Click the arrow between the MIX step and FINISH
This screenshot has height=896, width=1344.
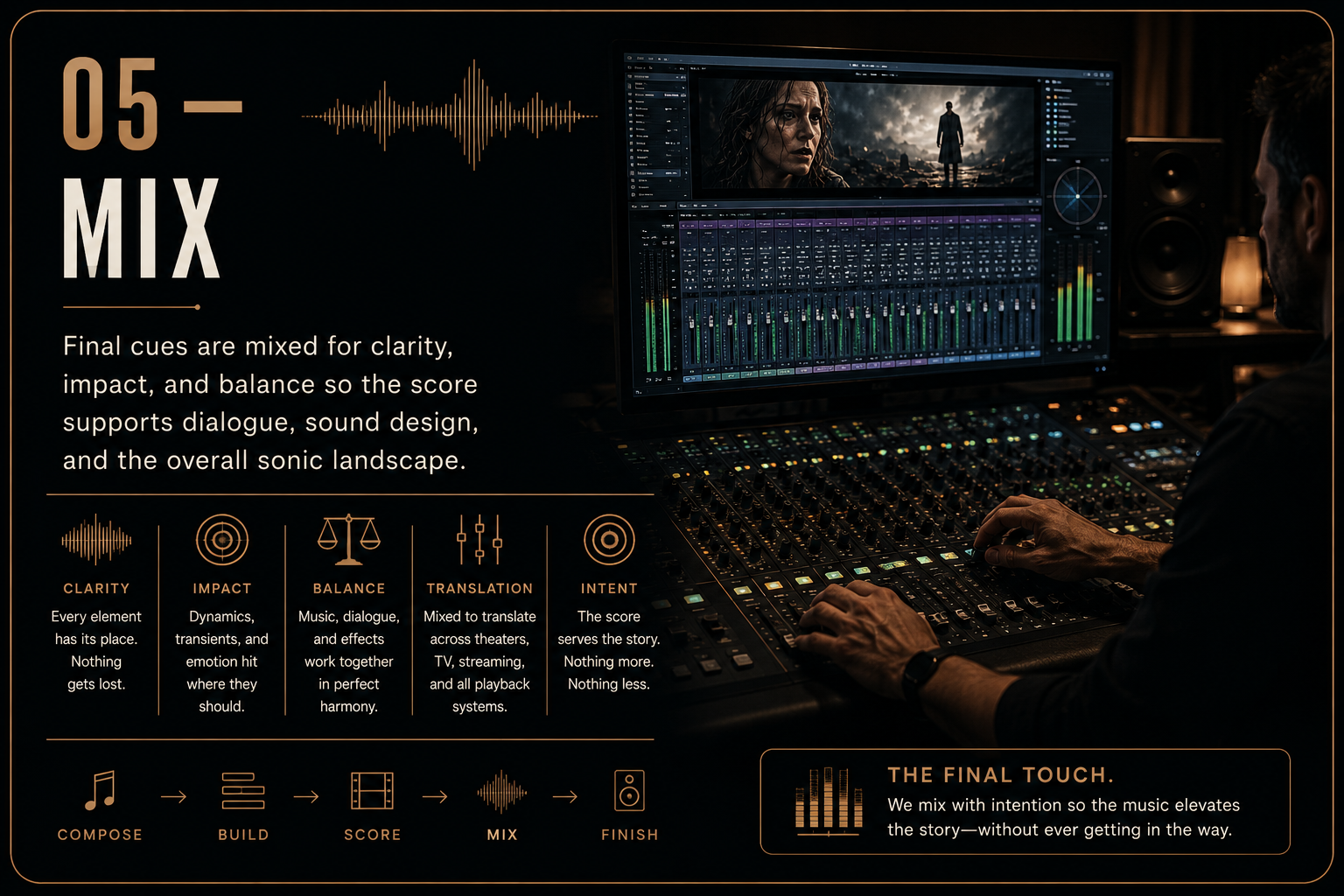565,796
